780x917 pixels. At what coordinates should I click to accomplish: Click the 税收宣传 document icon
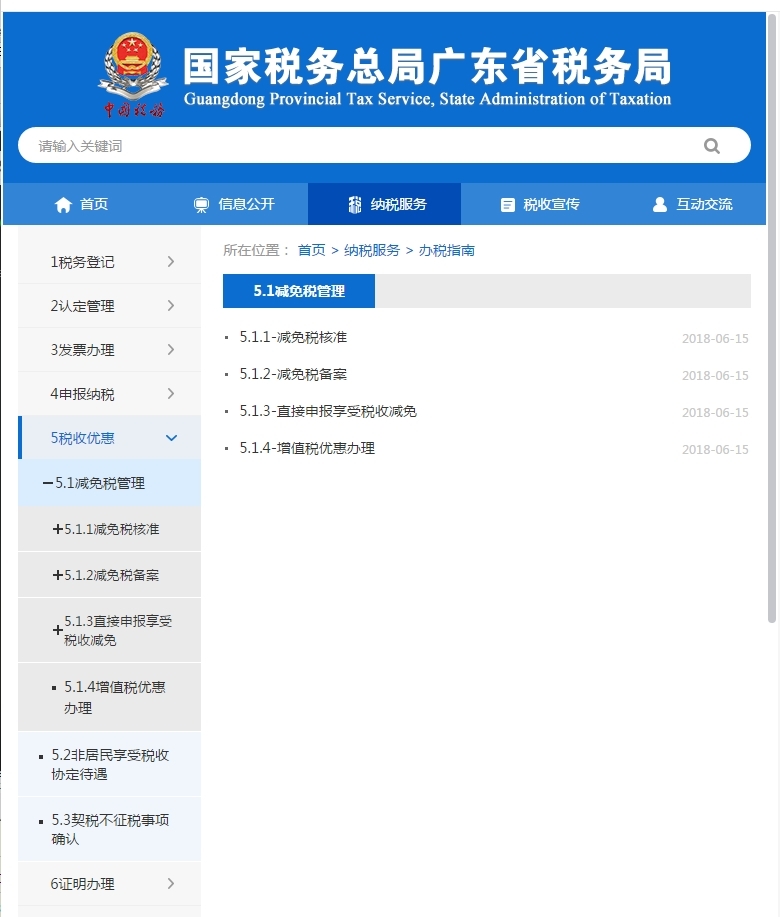click(508, 205)
